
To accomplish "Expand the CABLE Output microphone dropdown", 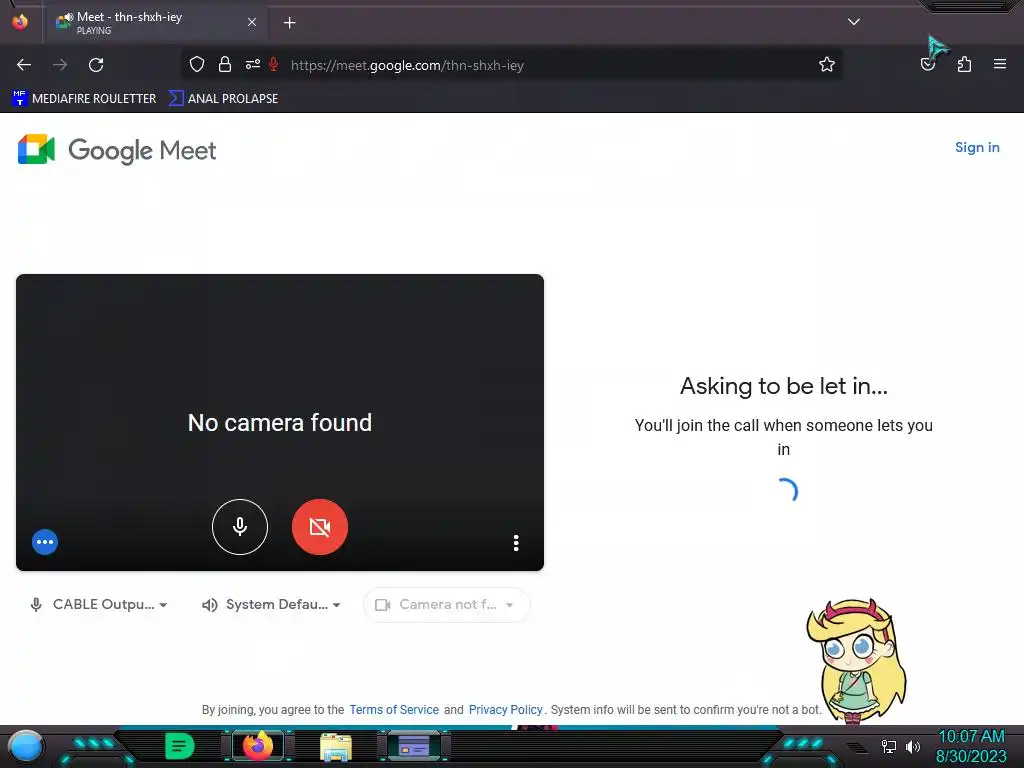I will 99,605.
